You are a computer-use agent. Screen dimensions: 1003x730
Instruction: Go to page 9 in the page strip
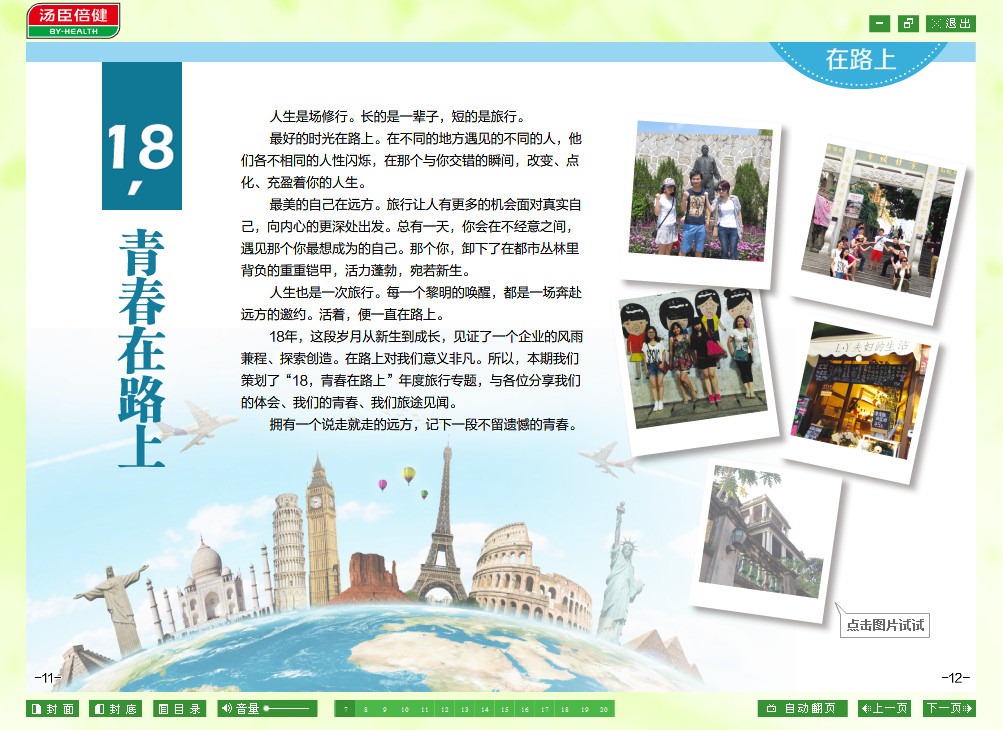pos(385,709)
